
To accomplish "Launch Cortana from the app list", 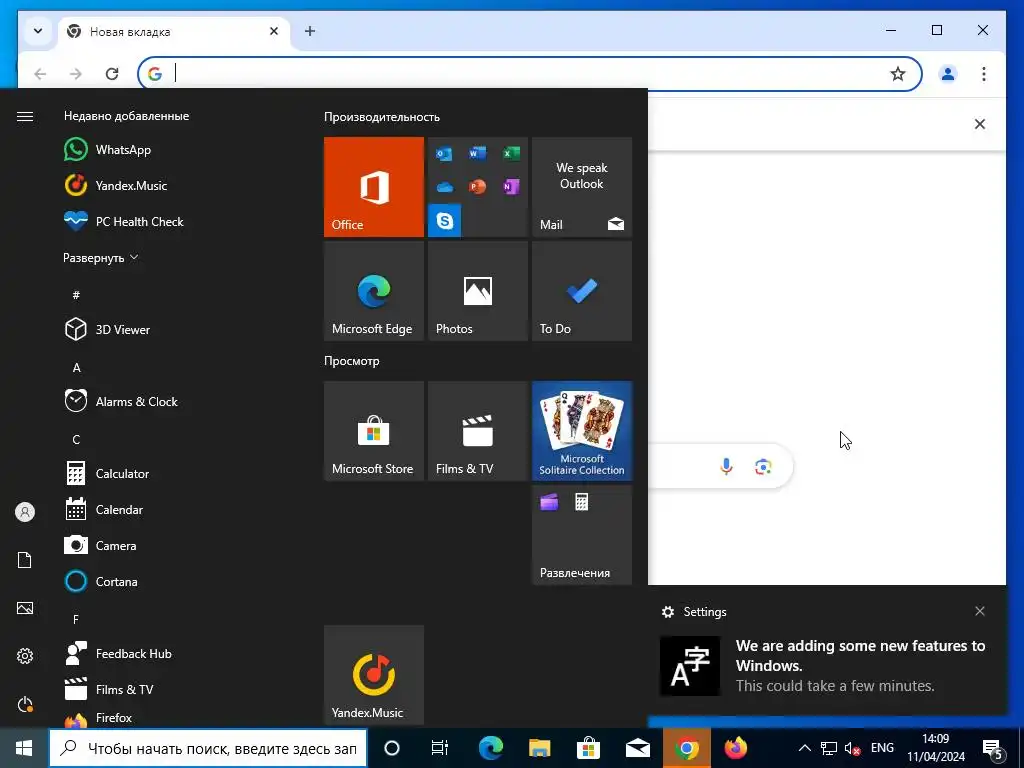I will (x=101, y=581).
